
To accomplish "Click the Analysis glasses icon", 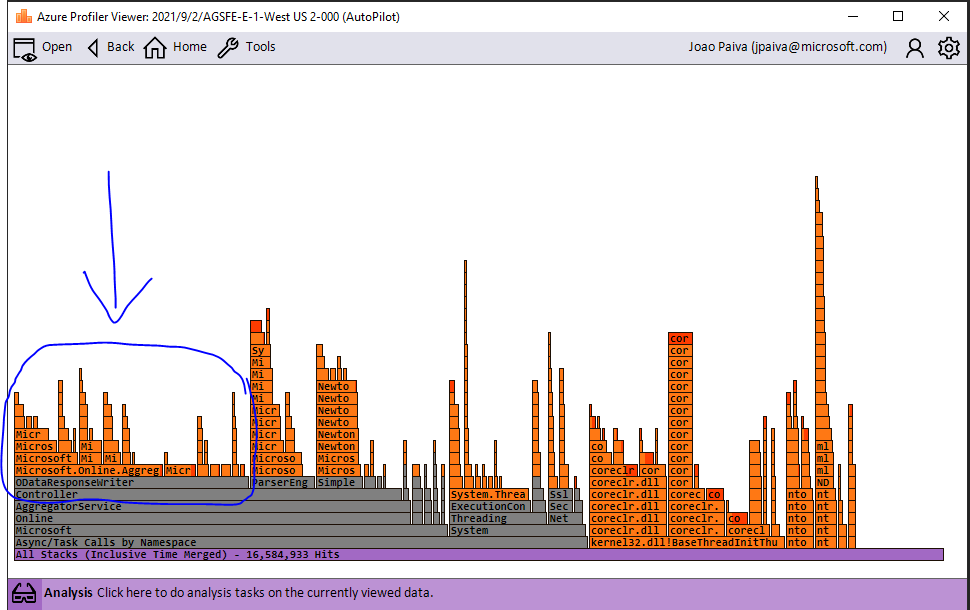I will [x=24, y=593].
